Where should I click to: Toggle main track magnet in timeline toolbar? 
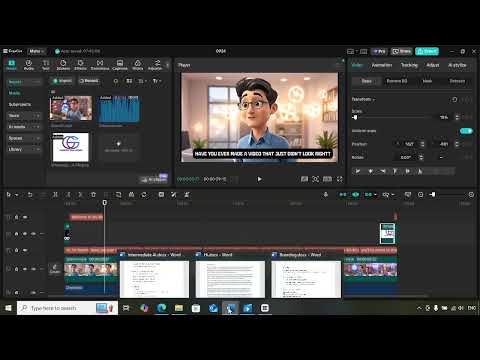tap(343, 195)
